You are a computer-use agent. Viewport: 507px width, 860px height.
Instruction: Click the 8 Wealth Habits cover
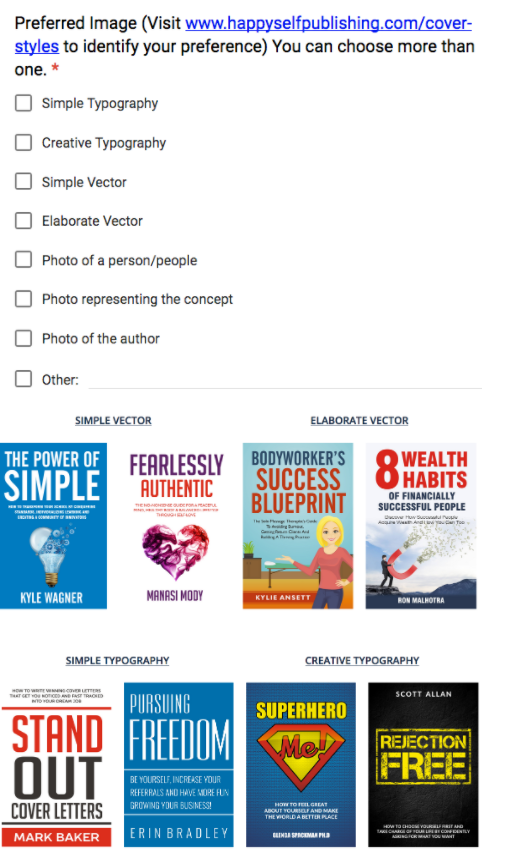click(x=421, y=526)
